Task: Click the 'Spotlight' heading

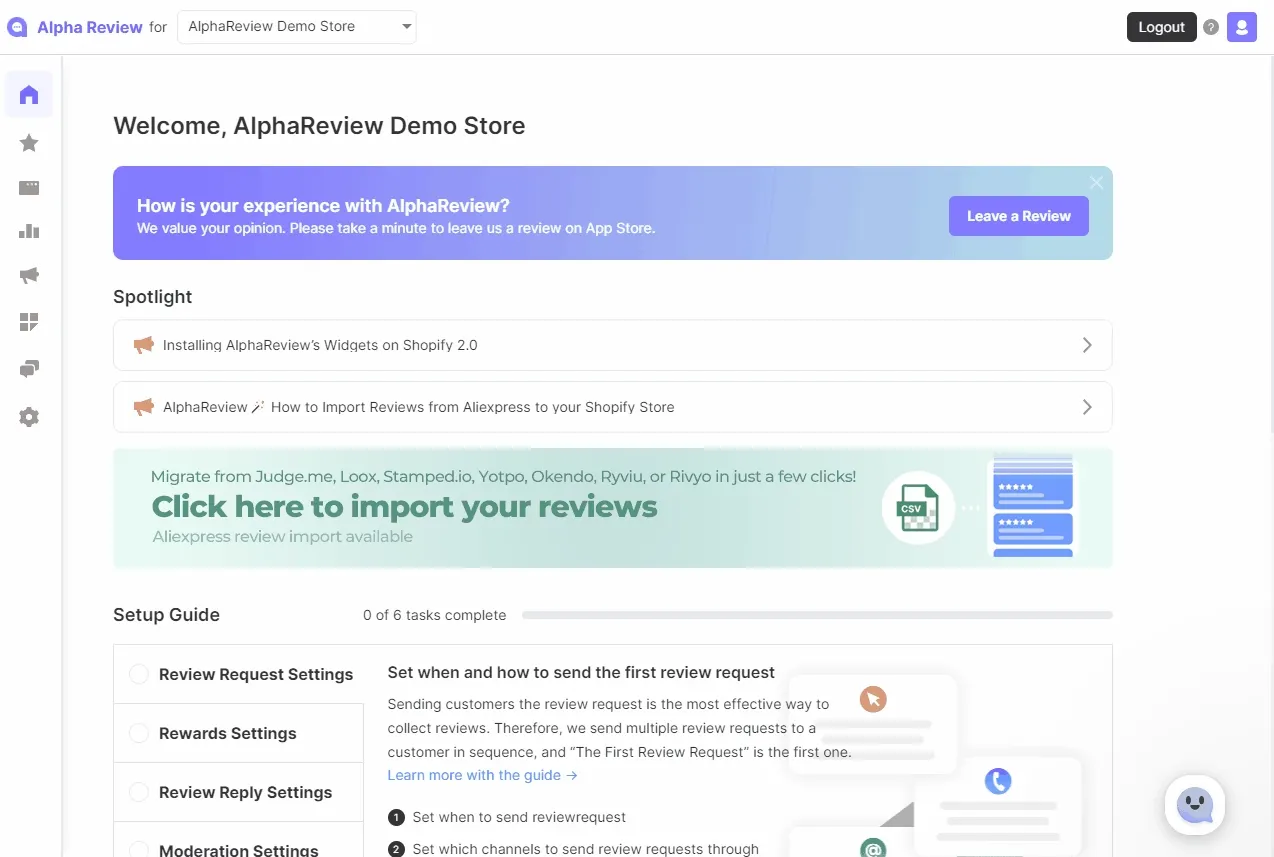Action: [x=153, y=297]
